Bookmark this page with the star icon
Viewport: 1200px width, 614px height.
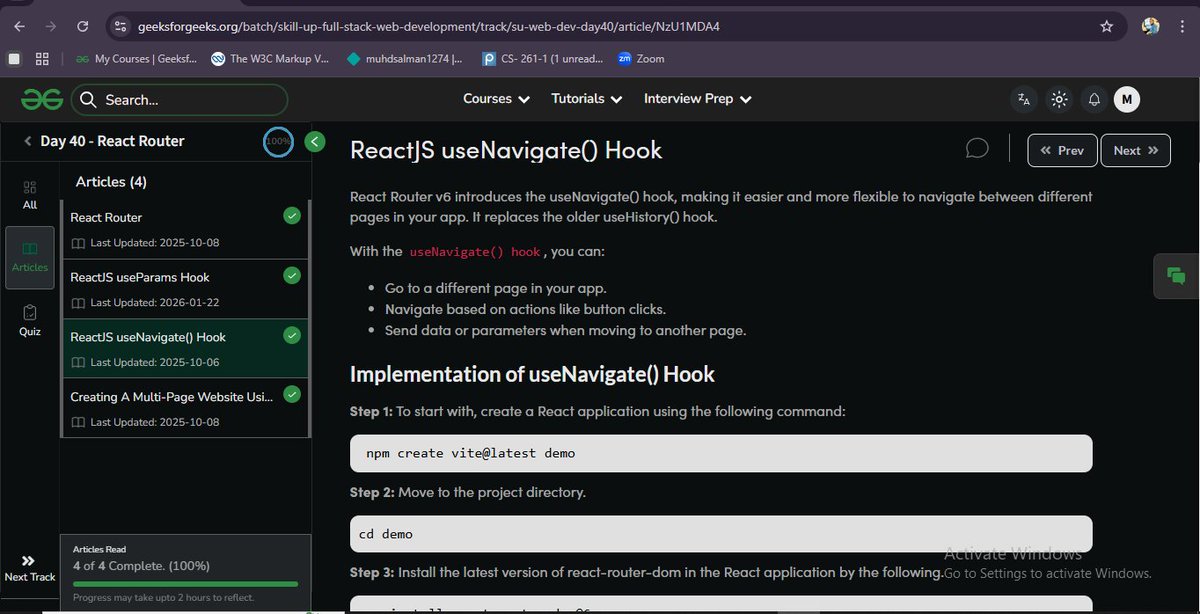click(1106, 26)
